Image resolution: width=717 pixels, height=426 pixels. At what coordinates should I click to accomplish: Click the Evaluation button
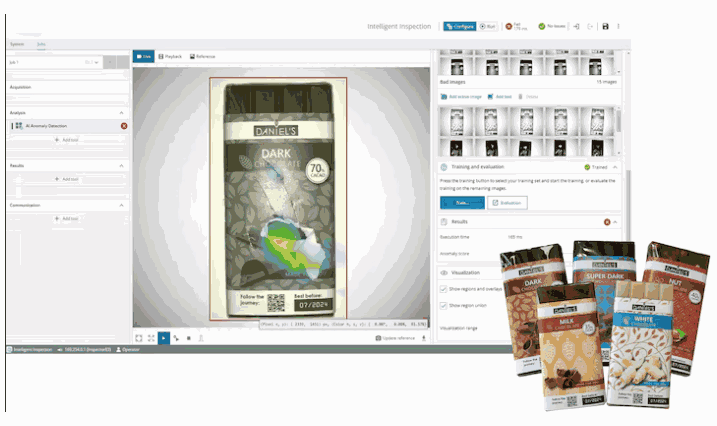[508, 202]
